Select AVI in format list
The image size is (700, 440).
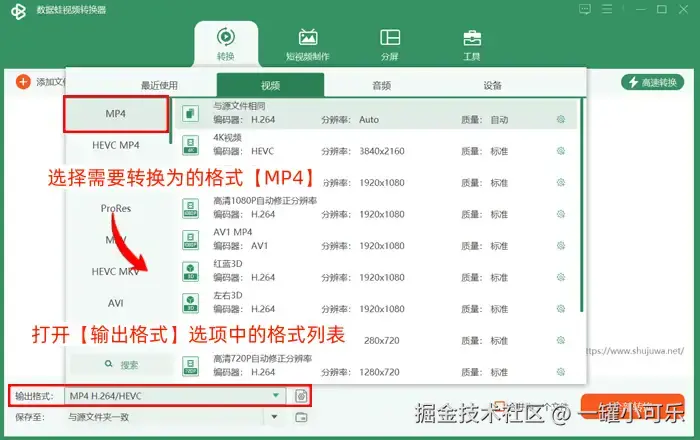point(116,303)
